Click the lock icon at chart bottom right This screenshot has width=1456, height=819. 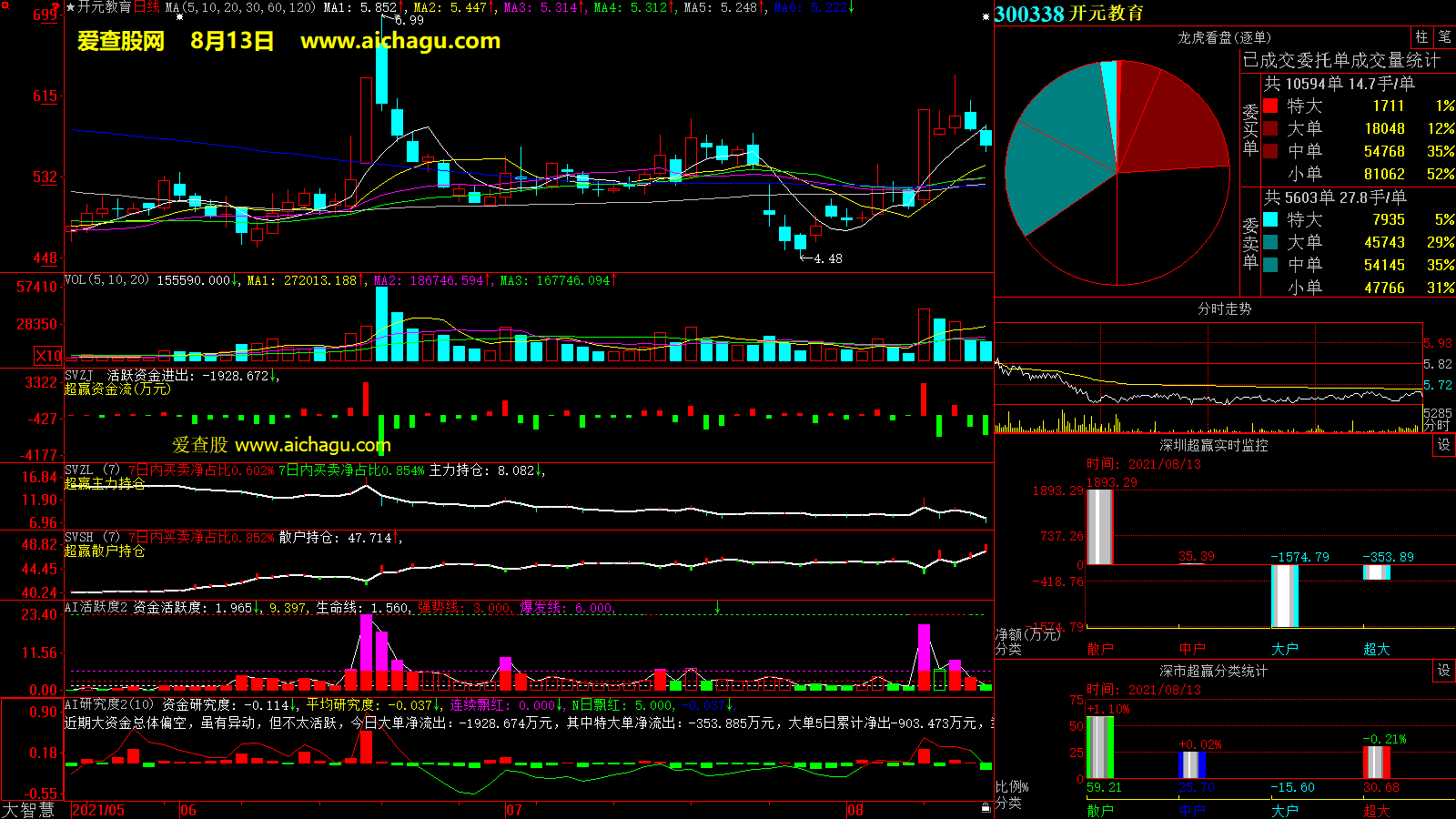pyautogui.click(x=986, y=808)
